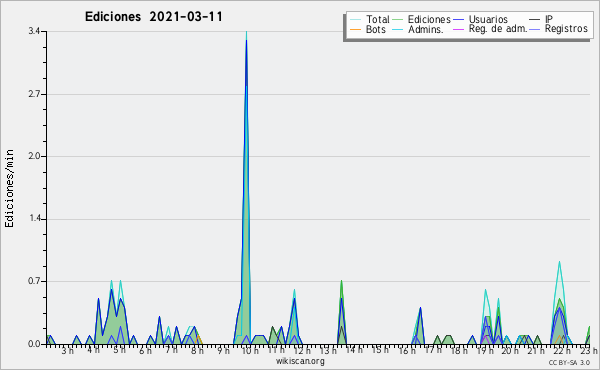Click the '12 h' x-axis label
Screen dimensions: 600x370
coord(302,350)
